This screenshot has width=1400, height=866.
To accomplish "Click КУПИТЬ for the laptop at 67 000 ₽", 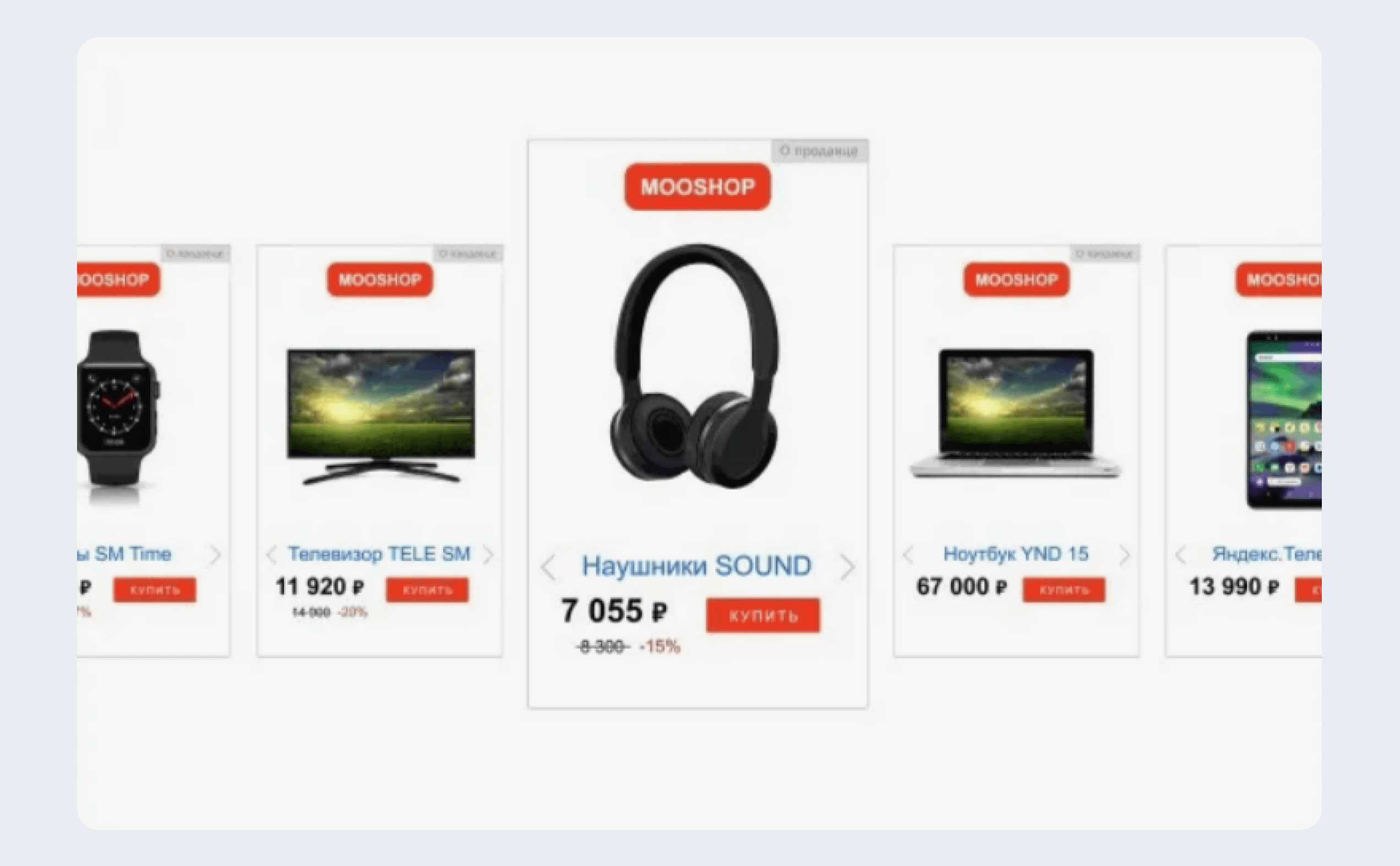I will point(1064,590).
